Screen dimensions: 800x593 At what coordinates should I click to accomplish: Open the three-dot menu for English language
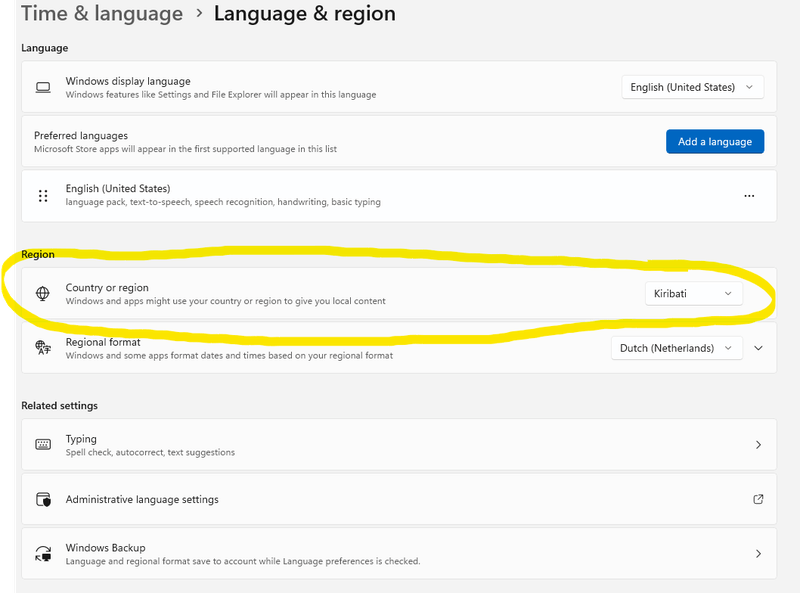point(749,196)
